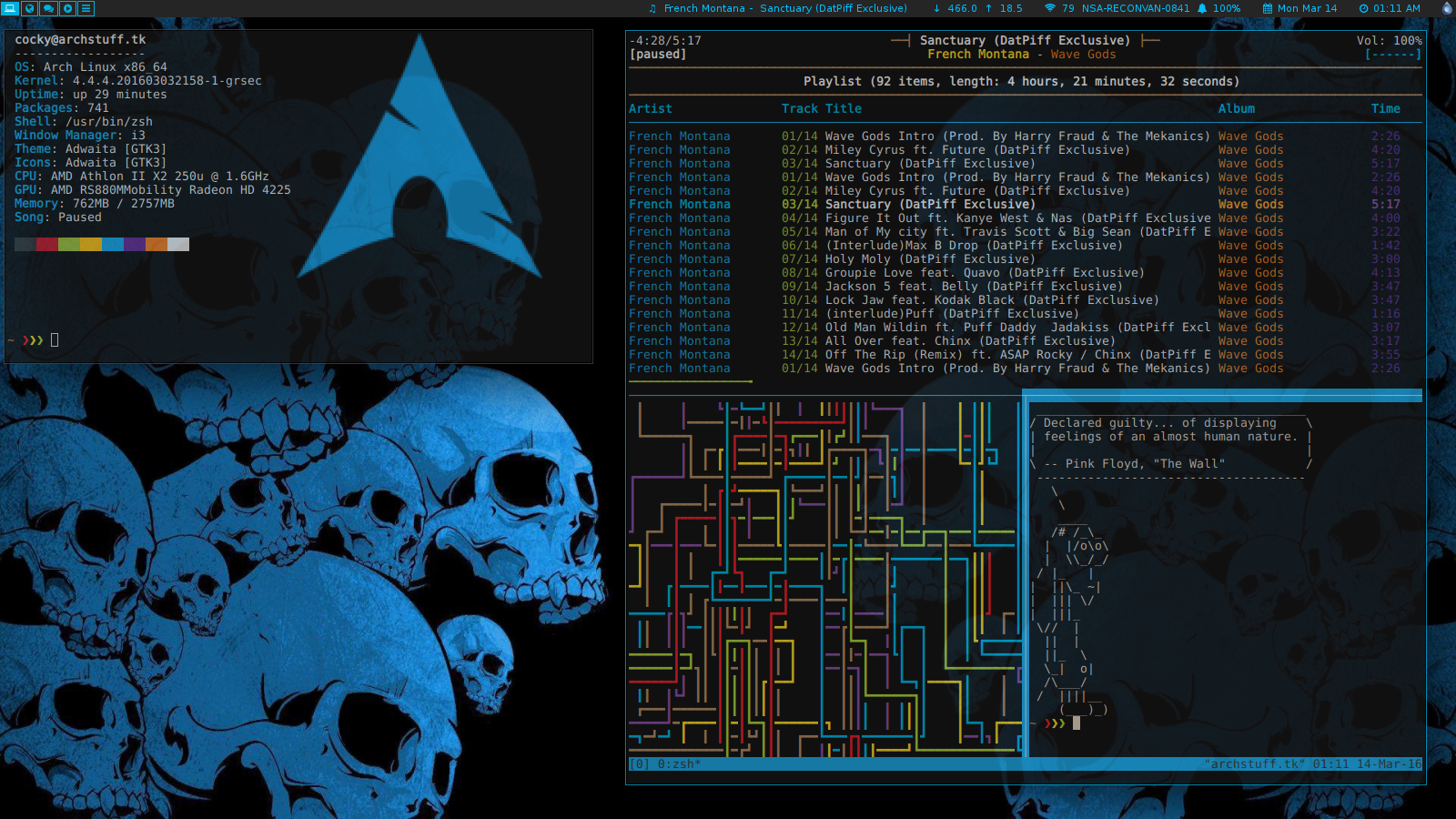
Task: Click the Pink Floyd quote attribution
Action: coord(1135,464)
